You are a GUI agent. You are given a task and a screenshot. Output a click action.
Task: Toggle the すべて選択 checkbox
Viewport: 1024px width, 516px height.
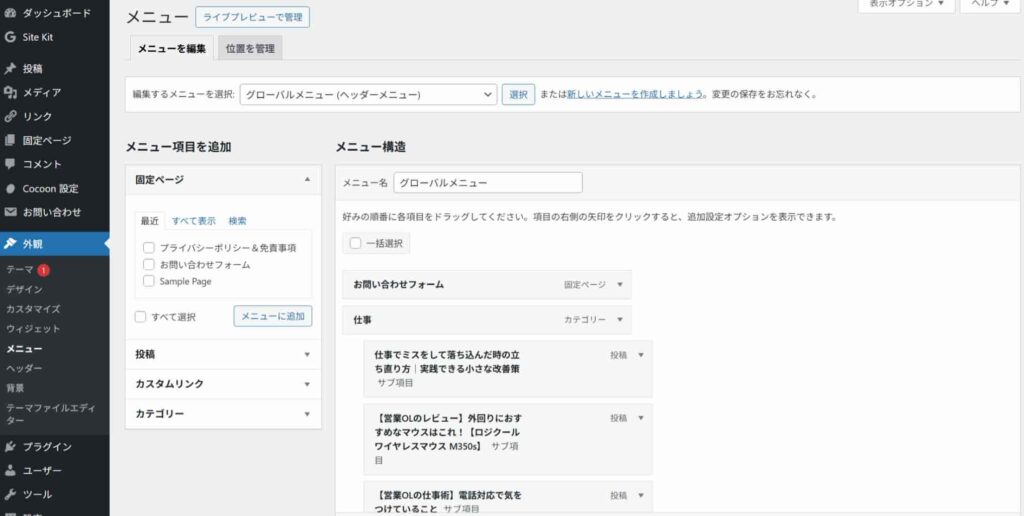140,317
